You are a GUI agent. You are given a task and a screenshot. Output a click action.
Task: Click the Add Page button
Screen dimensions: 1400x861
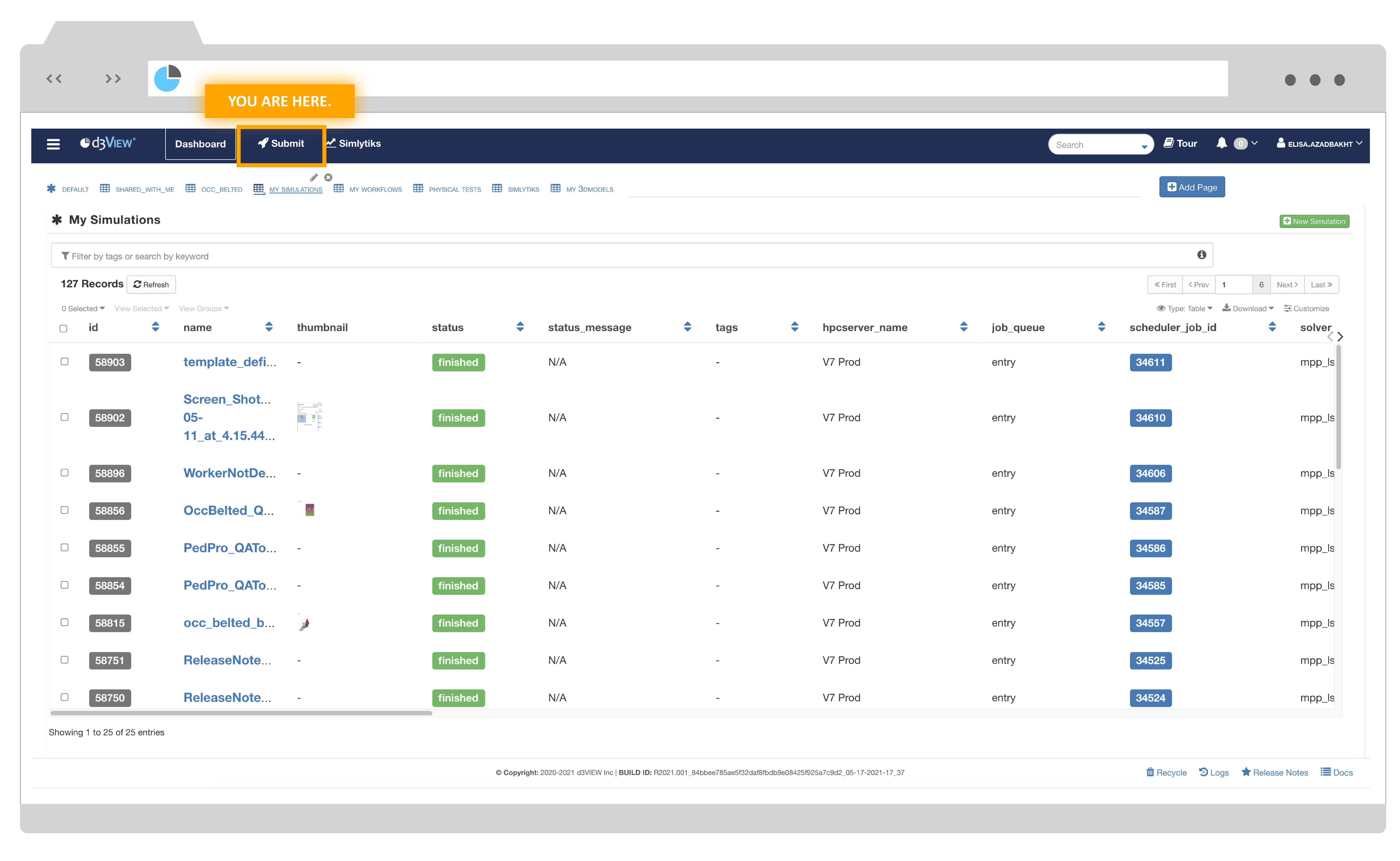click(1192, 187)
